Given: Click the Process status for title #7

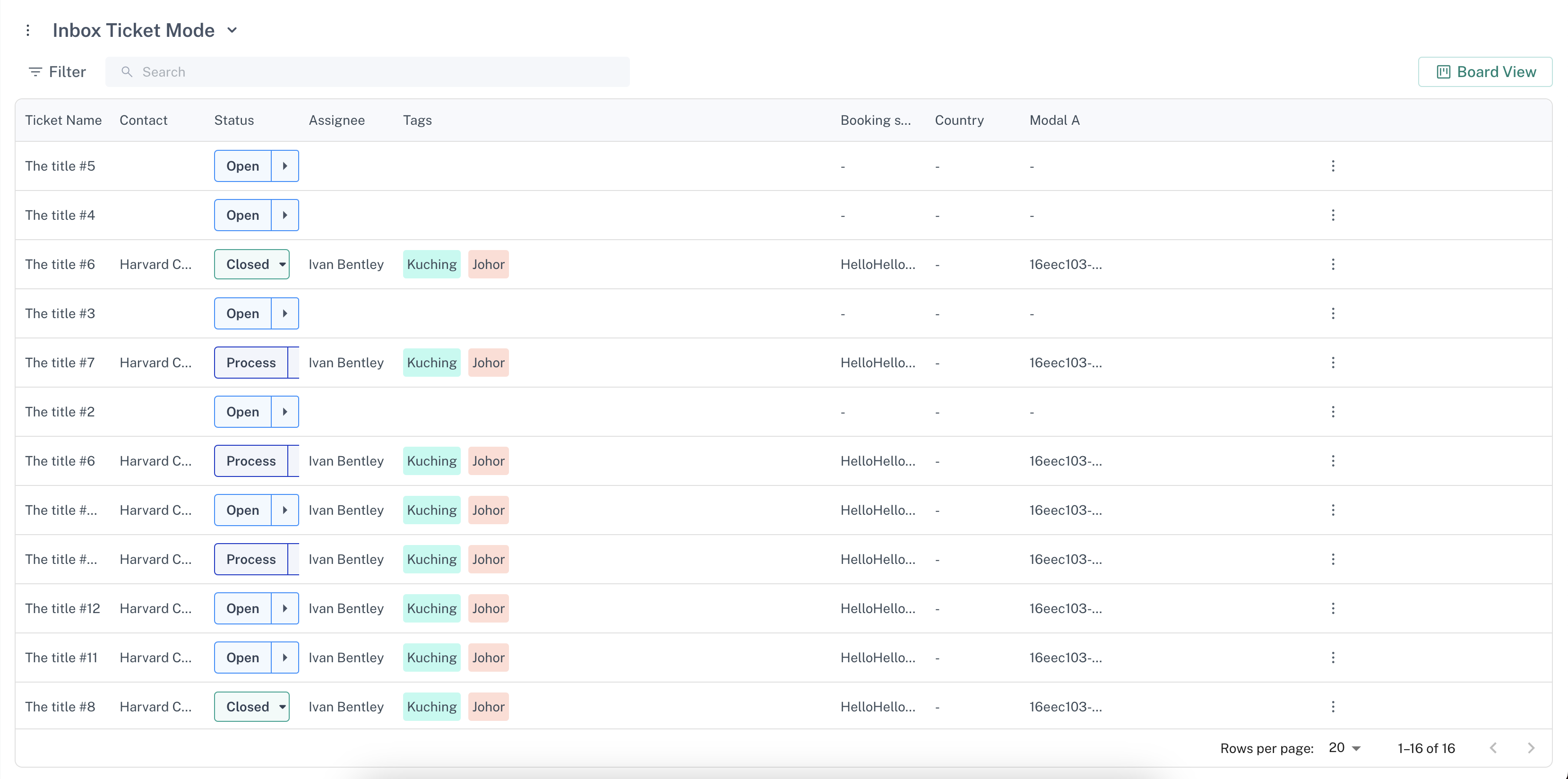Looking at the screenshot, I should (251, 363).
